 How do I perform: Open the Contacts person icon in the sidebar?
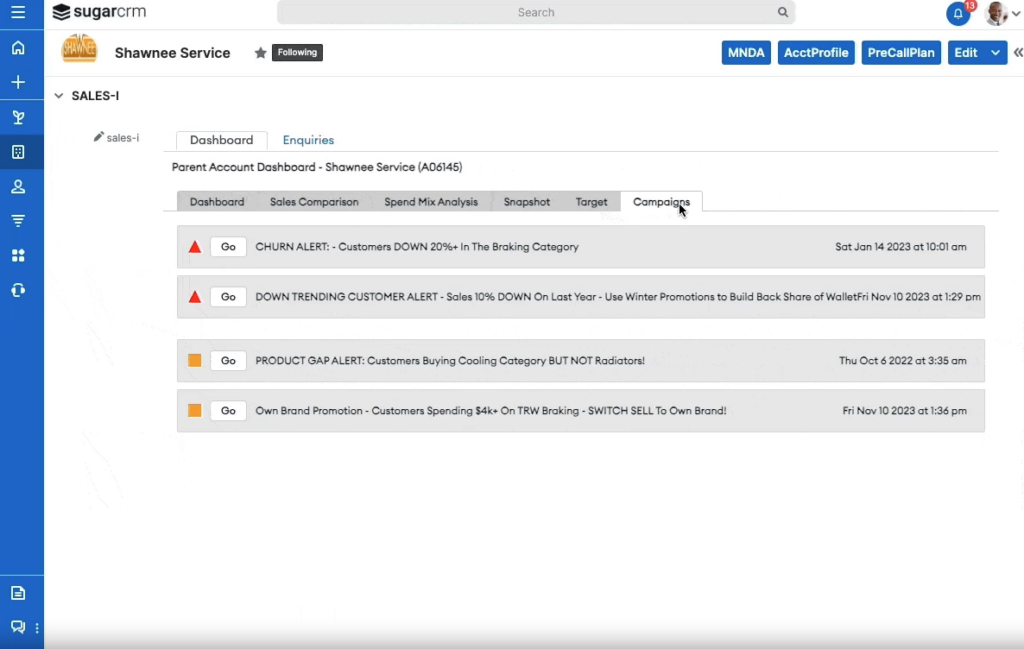(18, 187)
